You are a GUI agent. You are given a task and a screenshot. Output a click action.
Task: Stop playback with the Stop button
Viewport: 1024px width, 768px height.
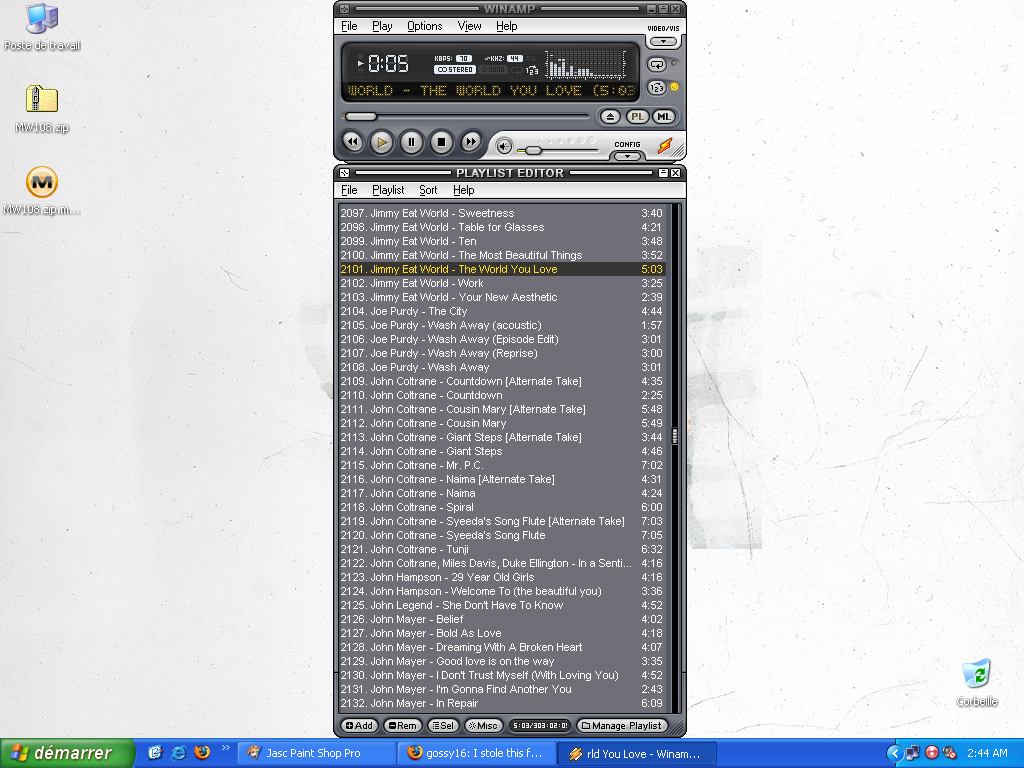click(x=441, y=142)
